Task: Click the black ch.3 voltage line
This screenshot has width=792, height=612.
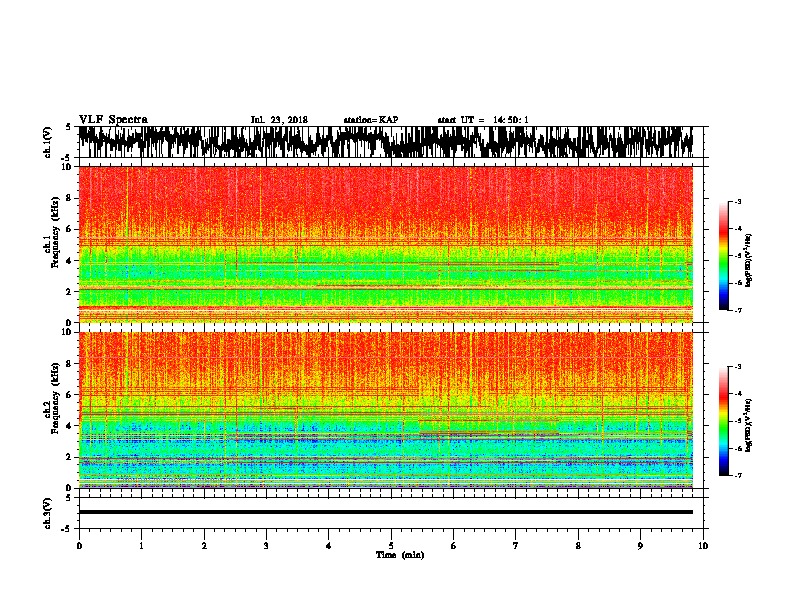Action: 386,512
